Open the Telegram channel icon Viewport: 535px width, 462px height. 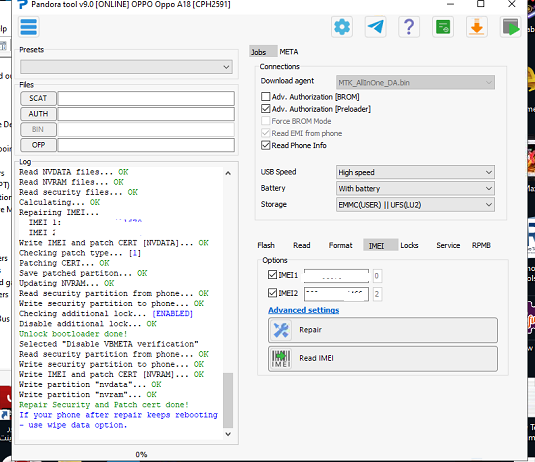[x=375, y=27]
